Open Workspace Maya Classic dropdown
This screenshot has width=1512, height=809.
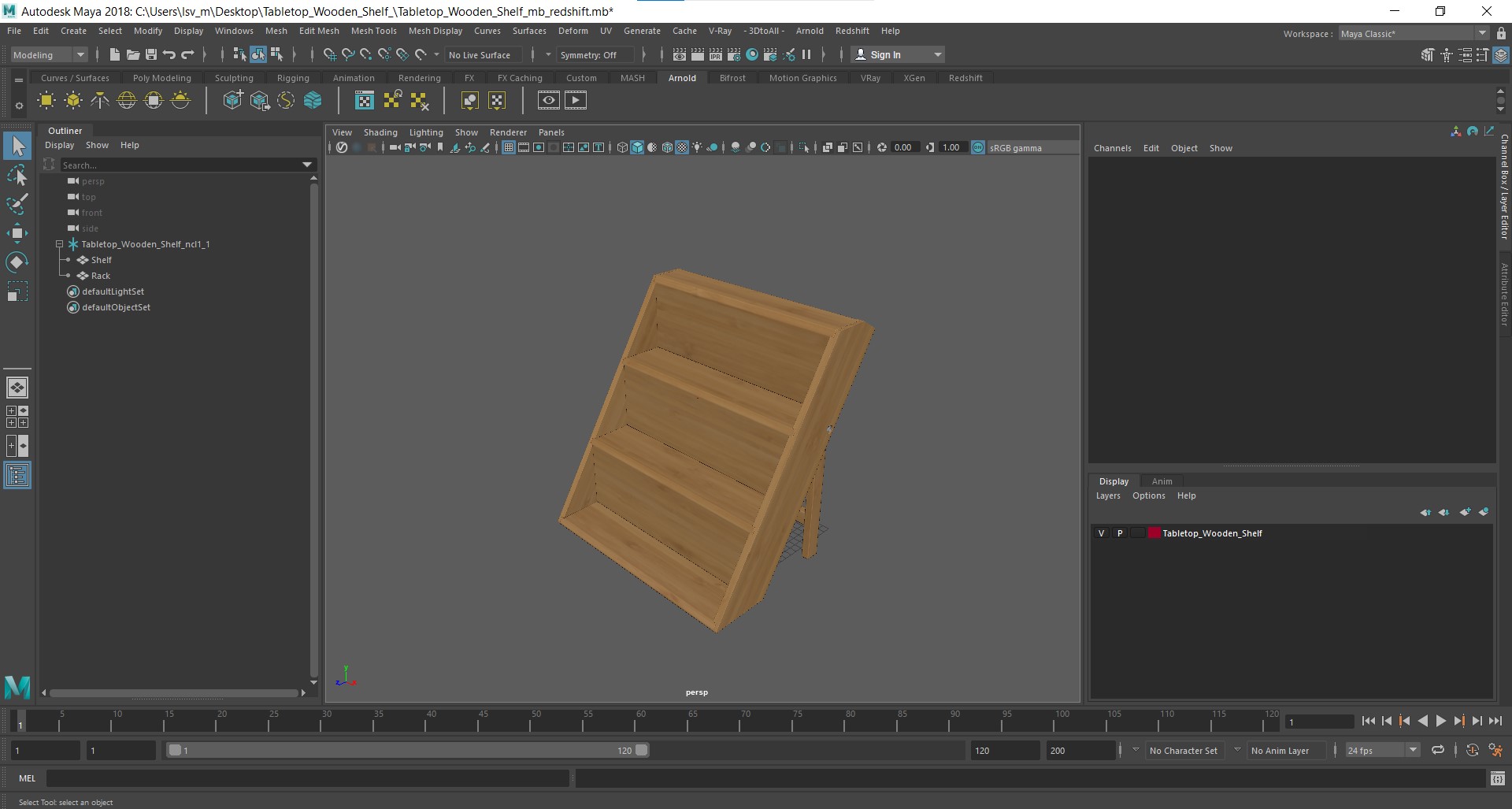coord(1414,33)
